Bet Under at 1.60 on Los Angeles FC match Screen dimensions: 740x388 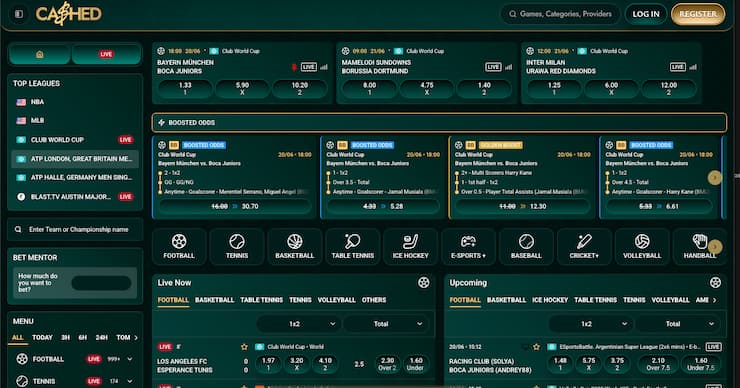coord(415,363)
